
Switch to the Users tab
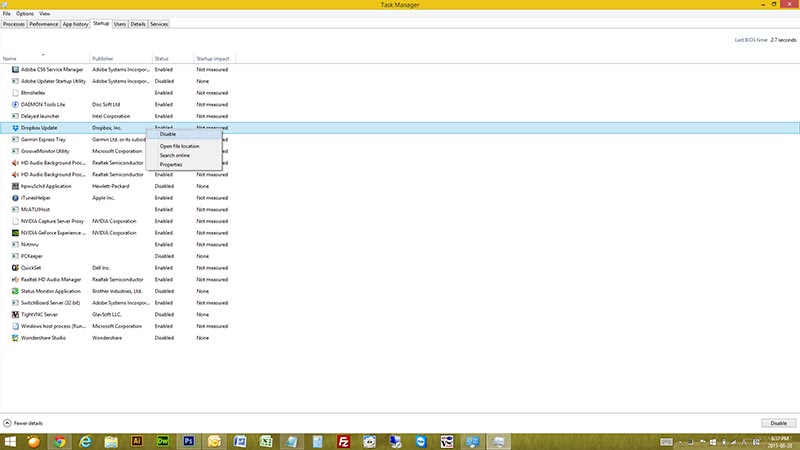120,24
